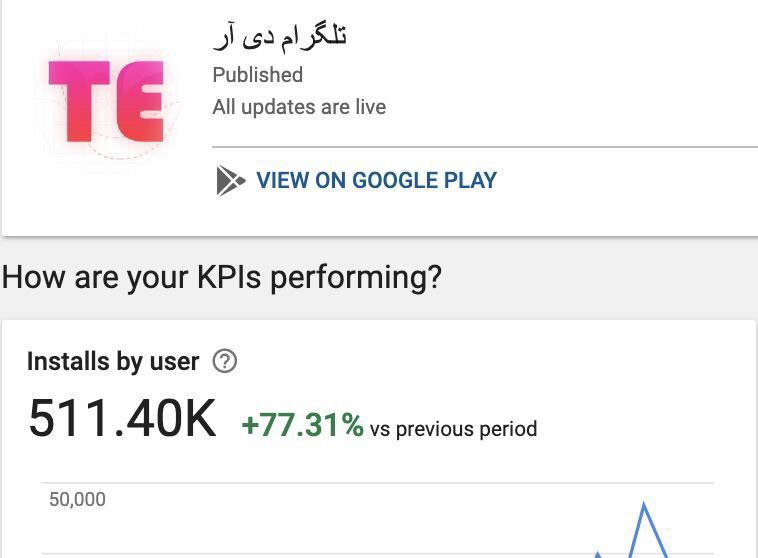
Task: Click the 'vs previous period' text
Action: tap(453, 429)
